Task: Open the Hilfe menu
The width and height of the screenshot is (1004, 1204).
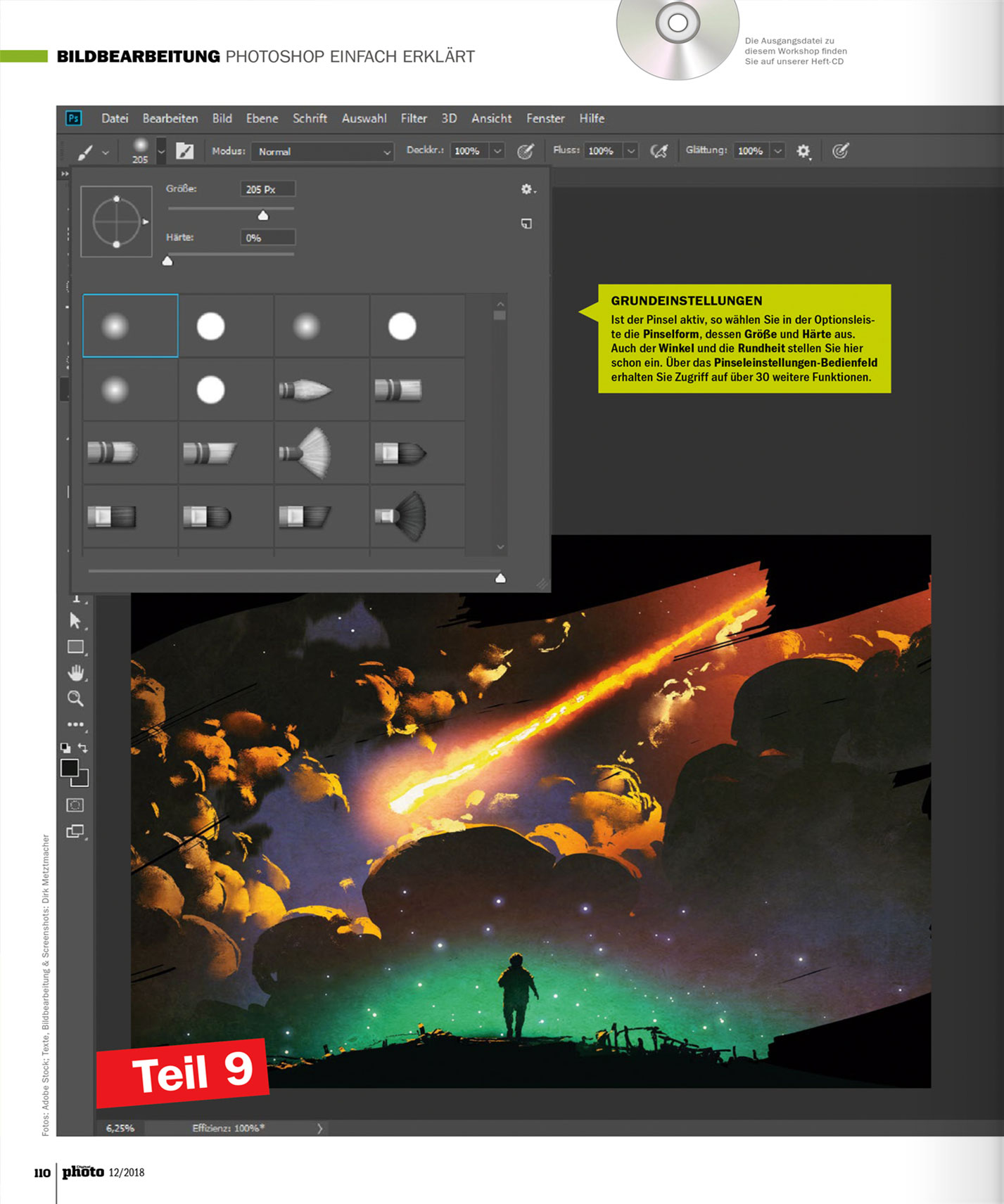Action: [x=592, y=118]
